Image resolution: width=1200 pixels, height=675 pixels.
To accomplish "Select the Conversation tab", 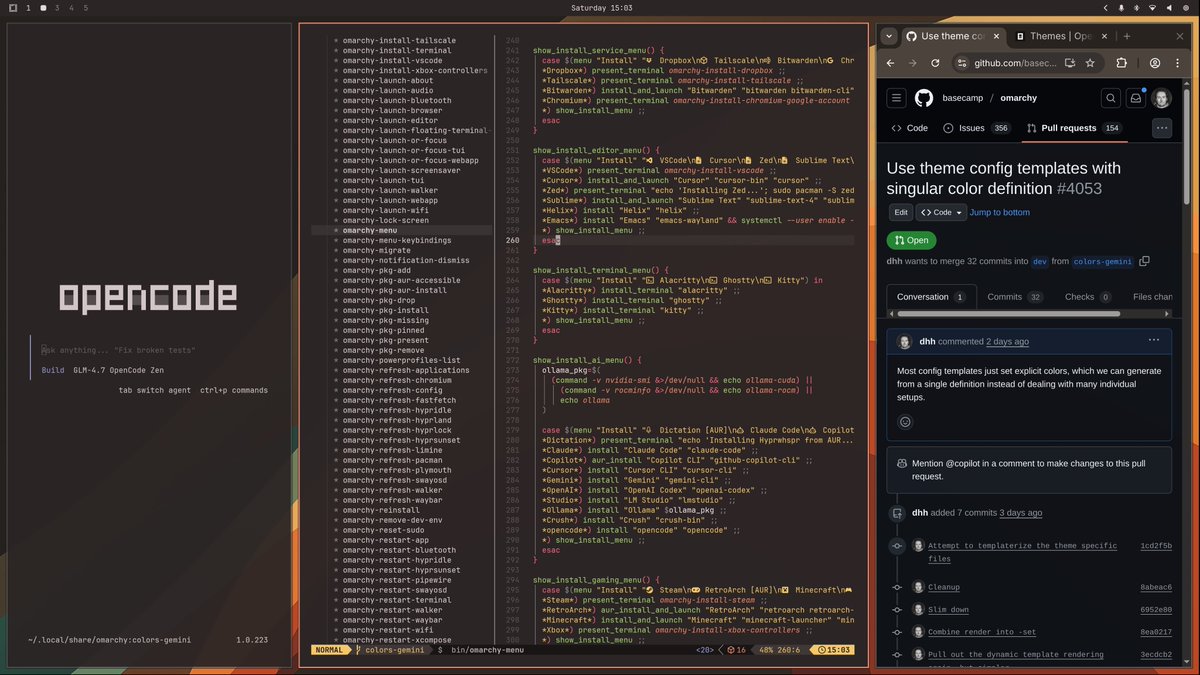I will tap(930, 297).
